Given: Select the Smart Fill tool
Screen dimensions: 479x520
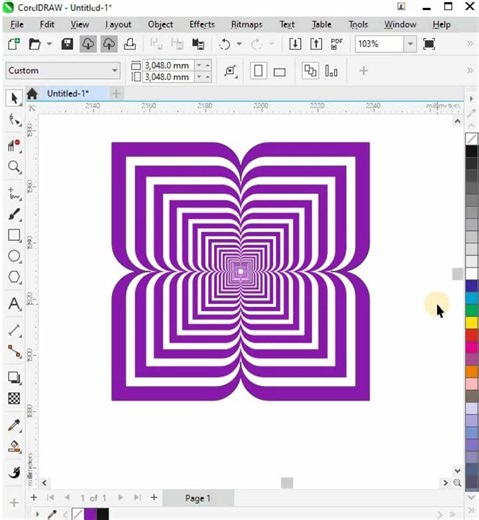Looking at the screenshot, I should pyautogui.click(x=14, y=472).
